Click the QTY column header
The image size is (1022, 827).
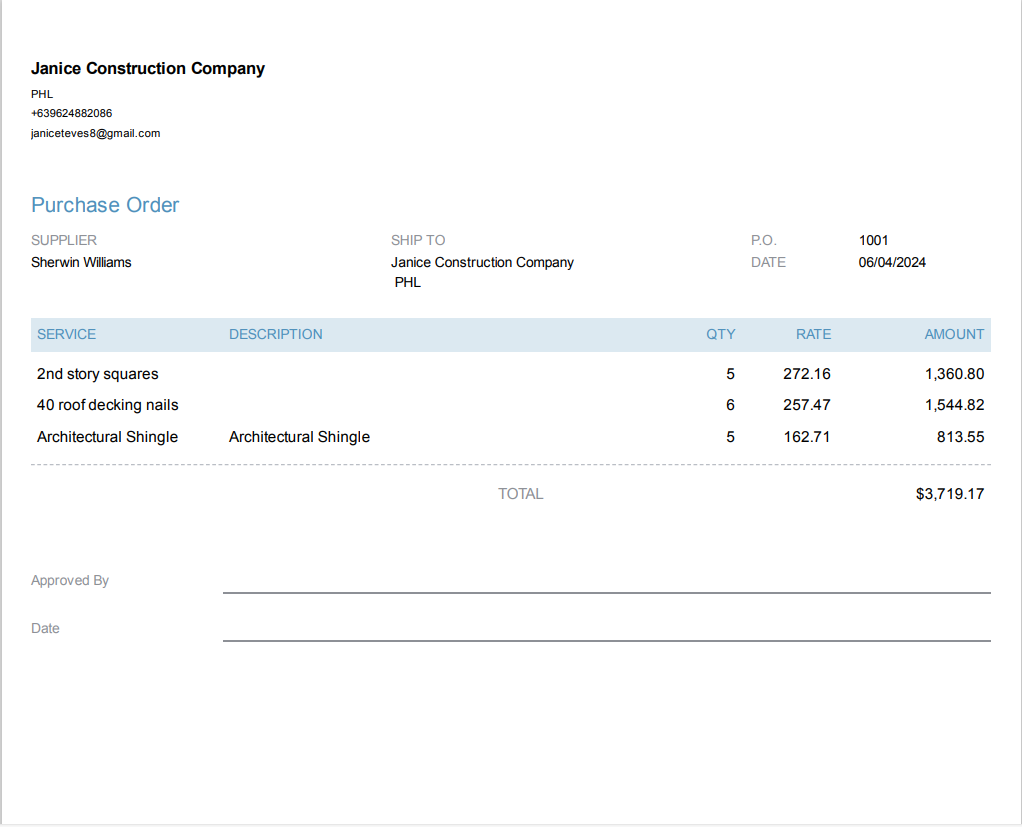click(720, 334)
